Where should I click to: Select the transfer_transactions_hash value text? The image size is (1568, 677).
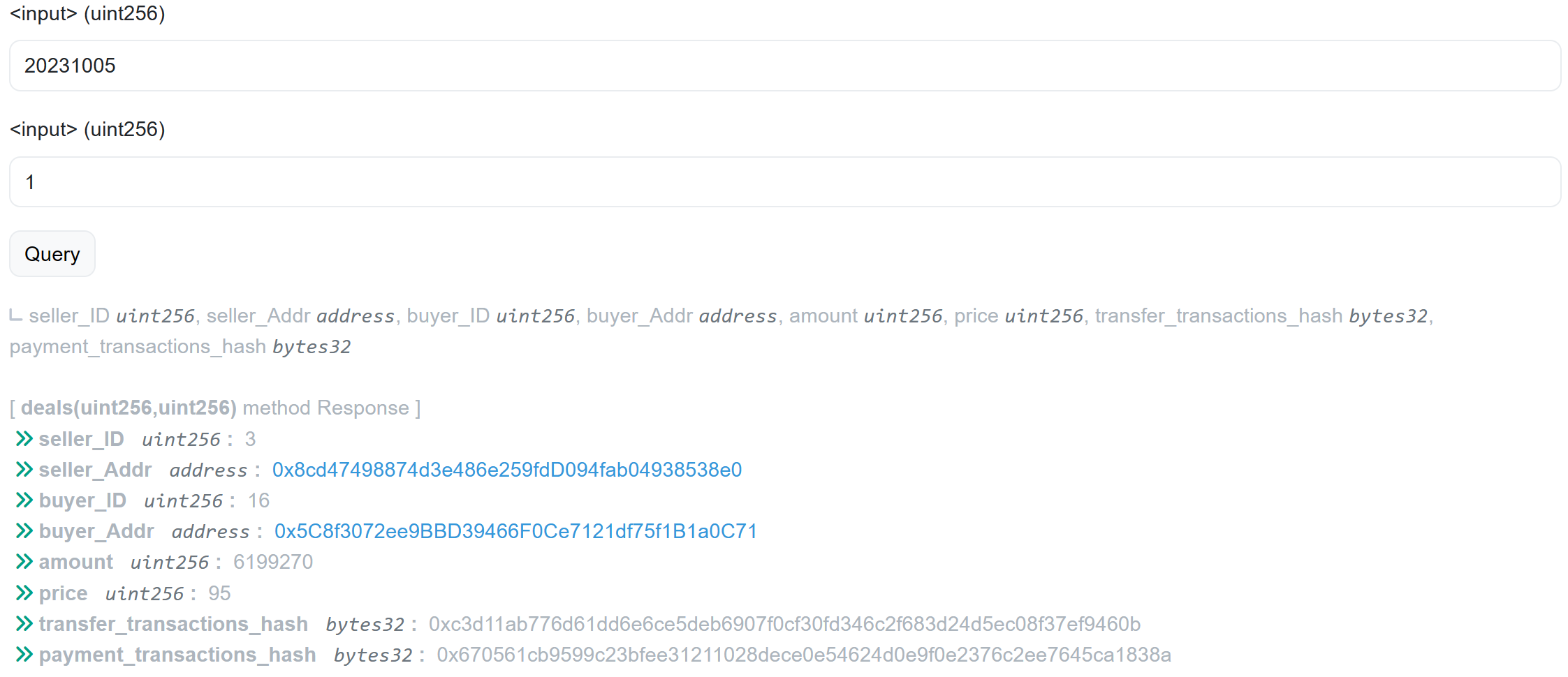784,624
